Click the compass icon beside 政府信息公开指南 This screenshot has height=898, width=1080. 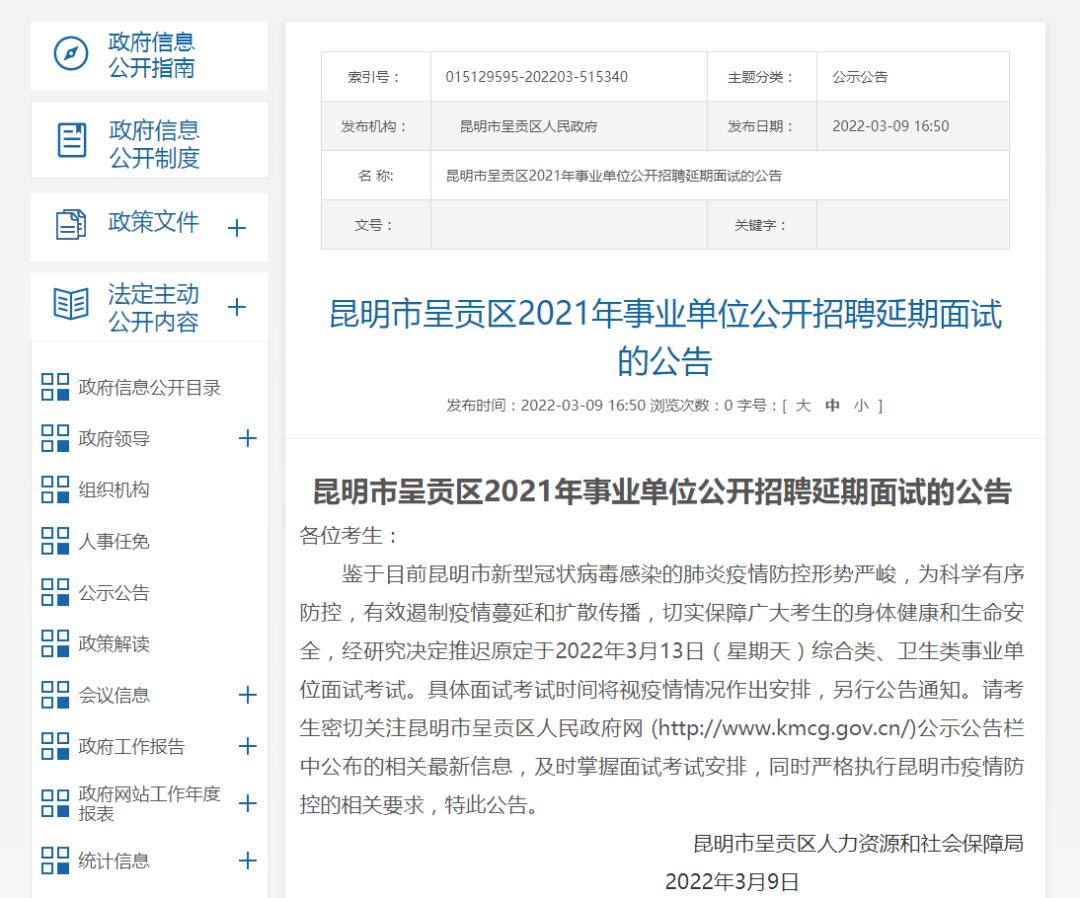point(71,54)
